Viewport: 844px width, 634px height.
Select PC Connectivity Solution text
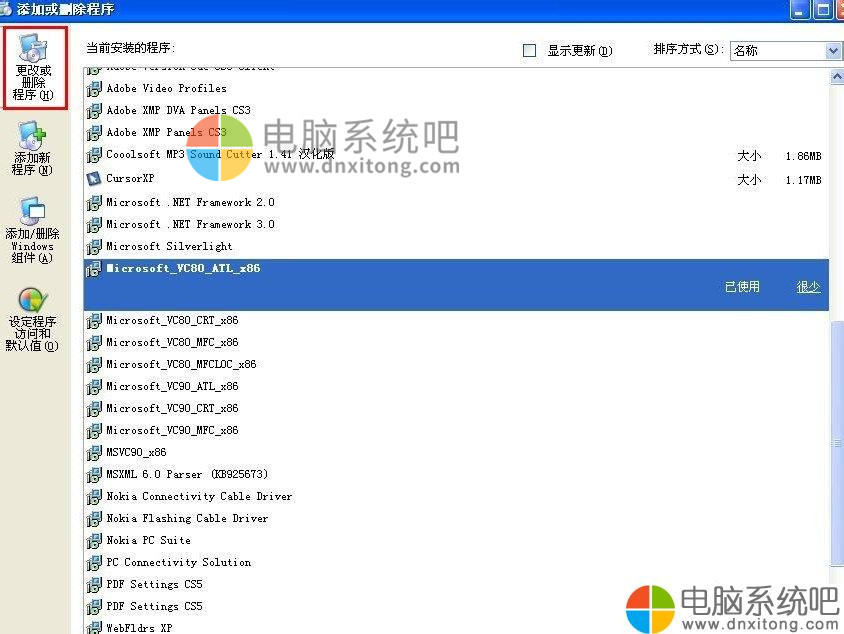(179, 563)
